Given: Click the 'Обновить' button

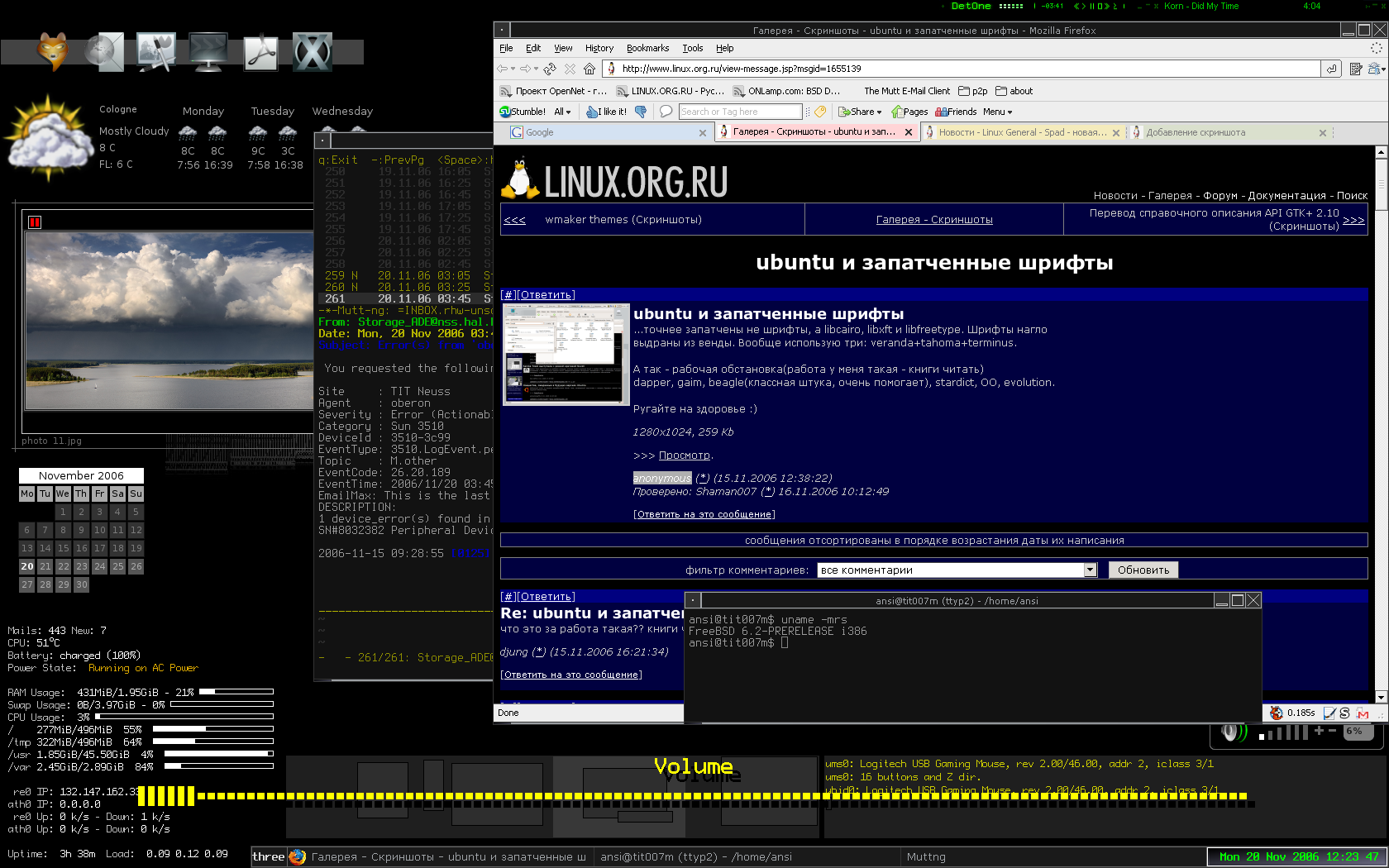Looking at the screenshot, I should tap(1143, 570).
